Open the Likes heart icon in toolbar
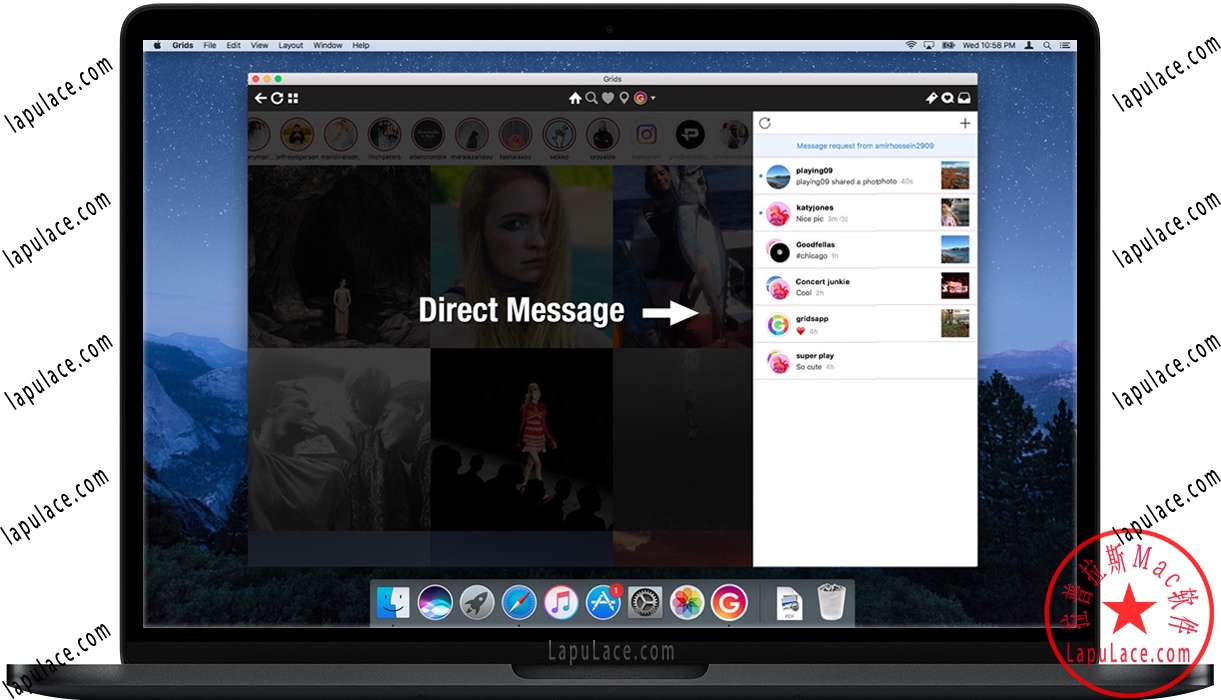 point(608,98)
